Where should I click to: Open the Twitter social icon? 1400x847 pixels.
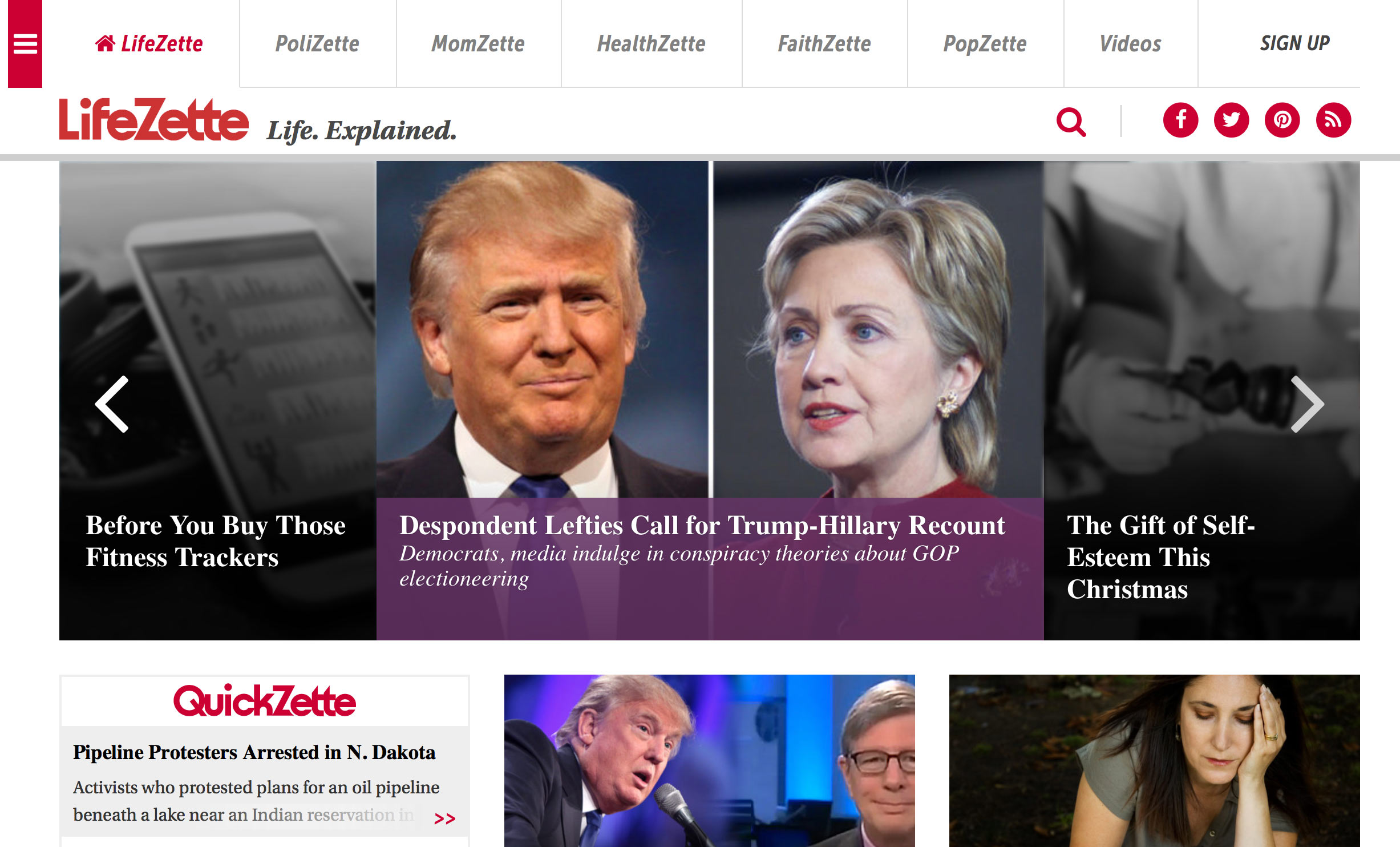[x=1231, y=120]
